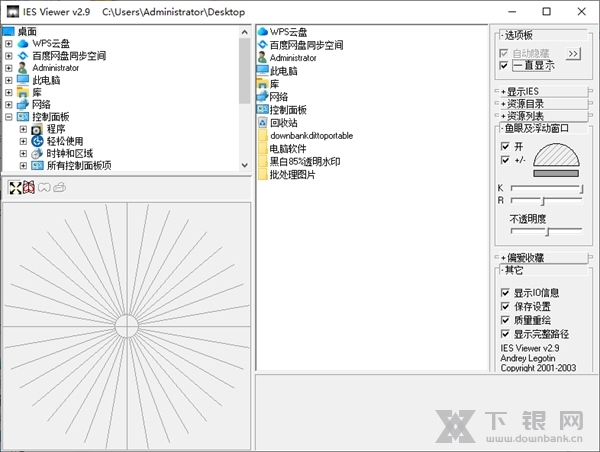This screenshot has width=600, height=452.
Task: Click the grayed printer toolbar icon
Action: tap(59, 188)
